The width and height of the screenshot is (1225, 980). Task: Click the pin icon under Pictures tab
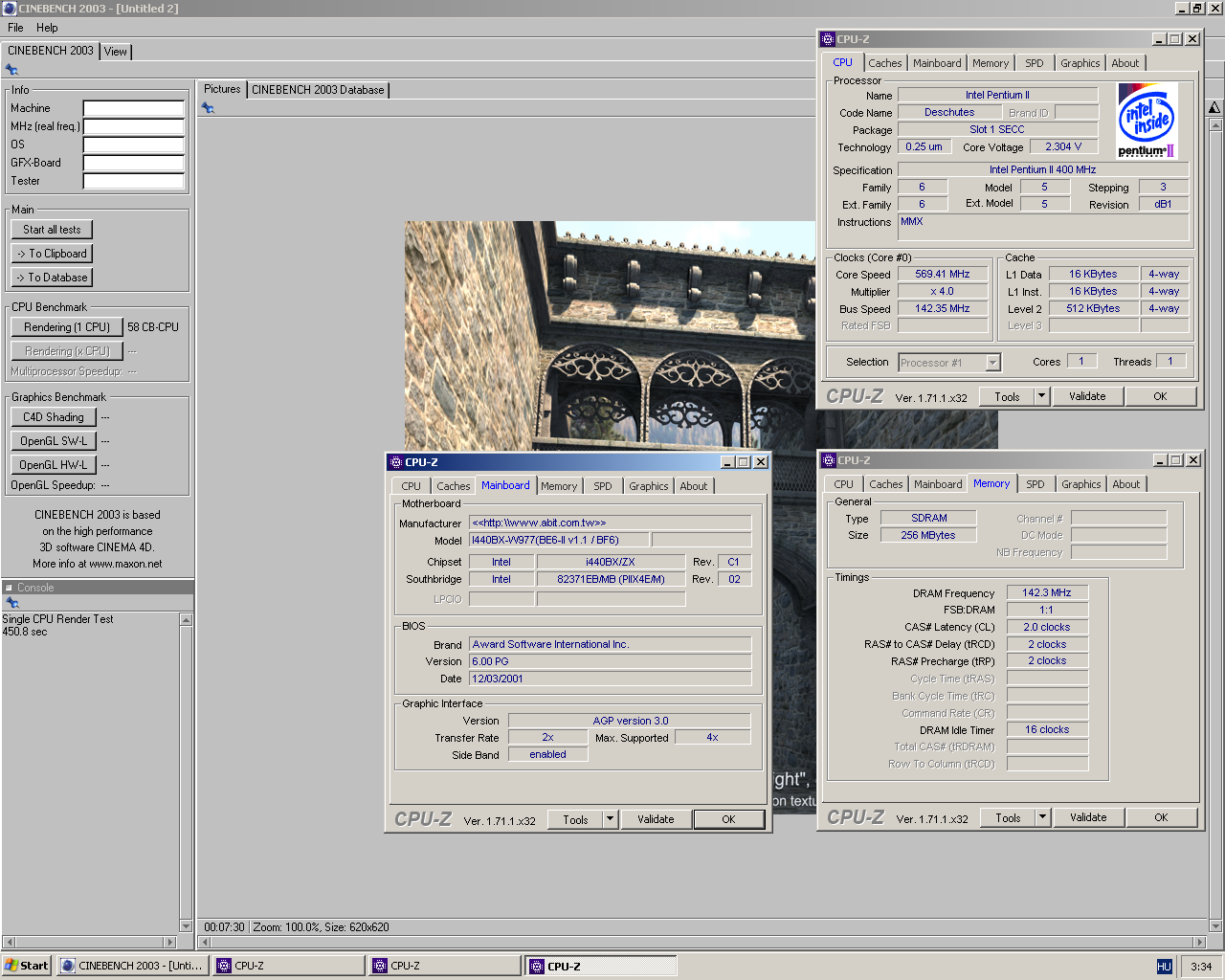[x=208, y=108]
